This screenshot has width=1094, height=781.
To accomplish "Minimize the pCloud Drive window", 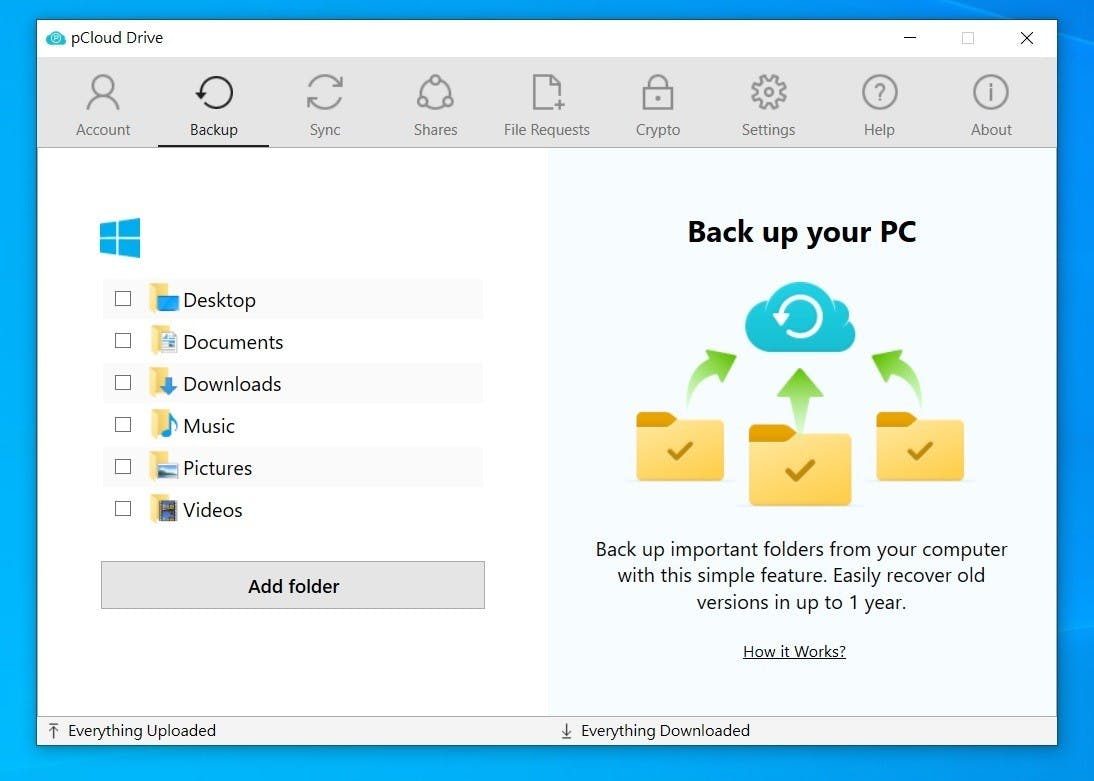I will click(x=910, y=38).
